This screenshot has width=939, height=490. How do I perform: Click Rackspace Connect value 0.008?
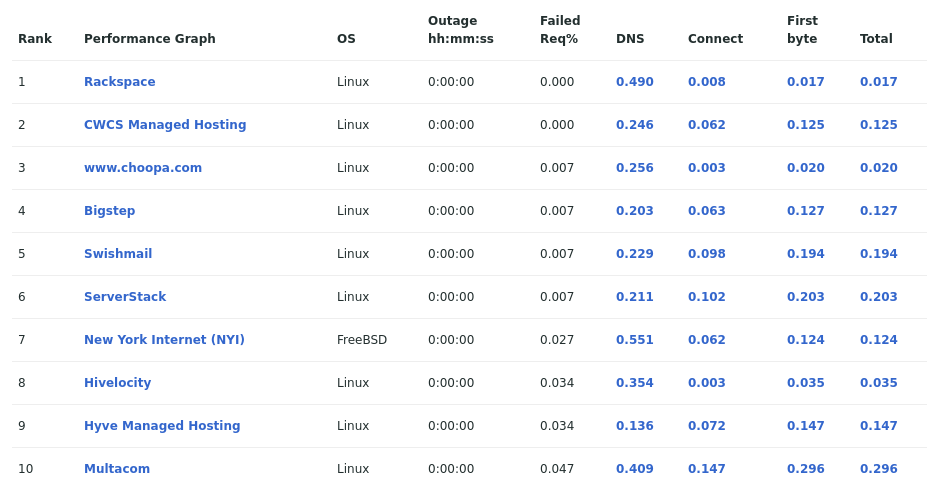(x=707, y=81)
